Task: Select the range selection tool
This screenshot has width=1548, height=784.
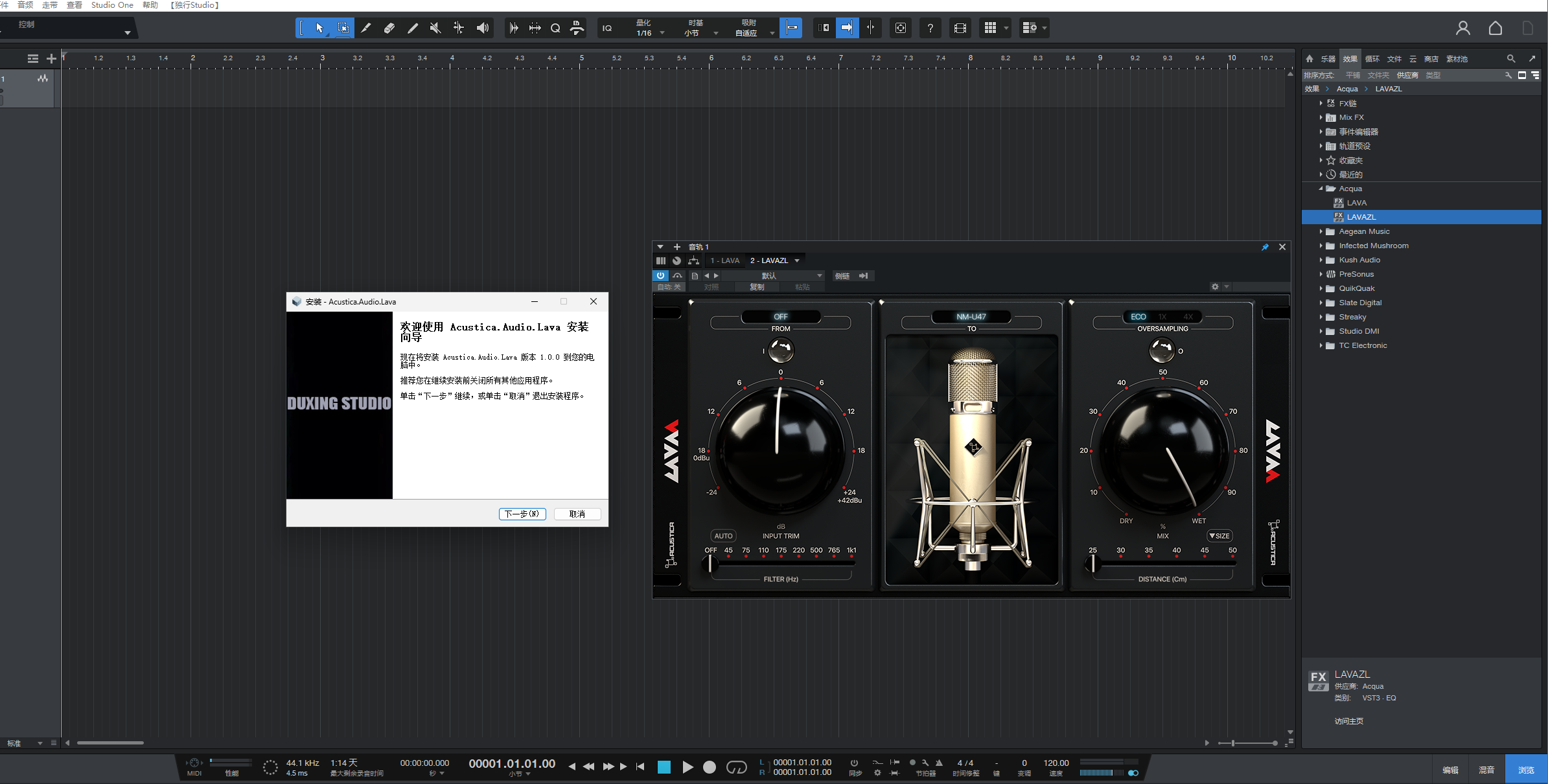Action: 343,28
